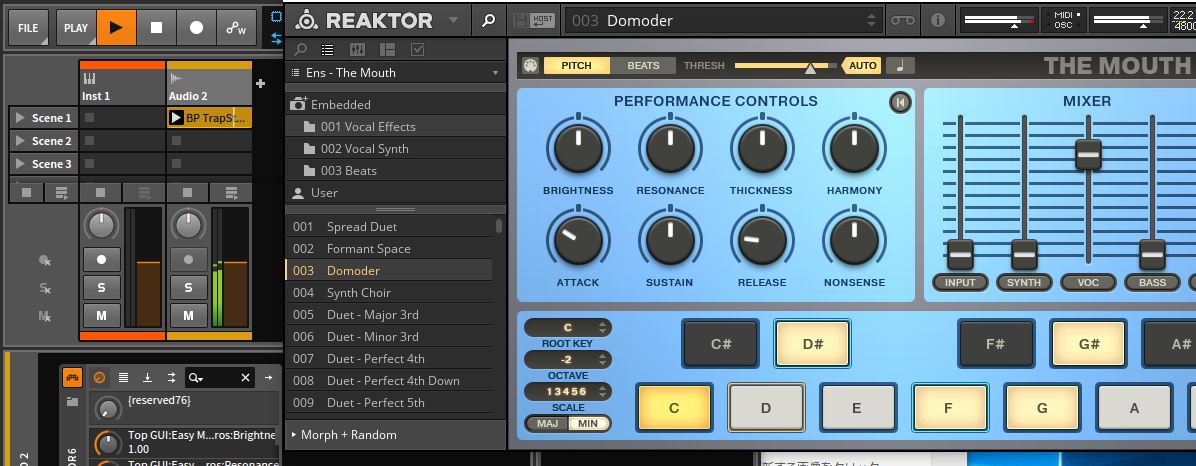
Task: Open the Ens - The Mouth dropdown
Action: coord(395,72)
